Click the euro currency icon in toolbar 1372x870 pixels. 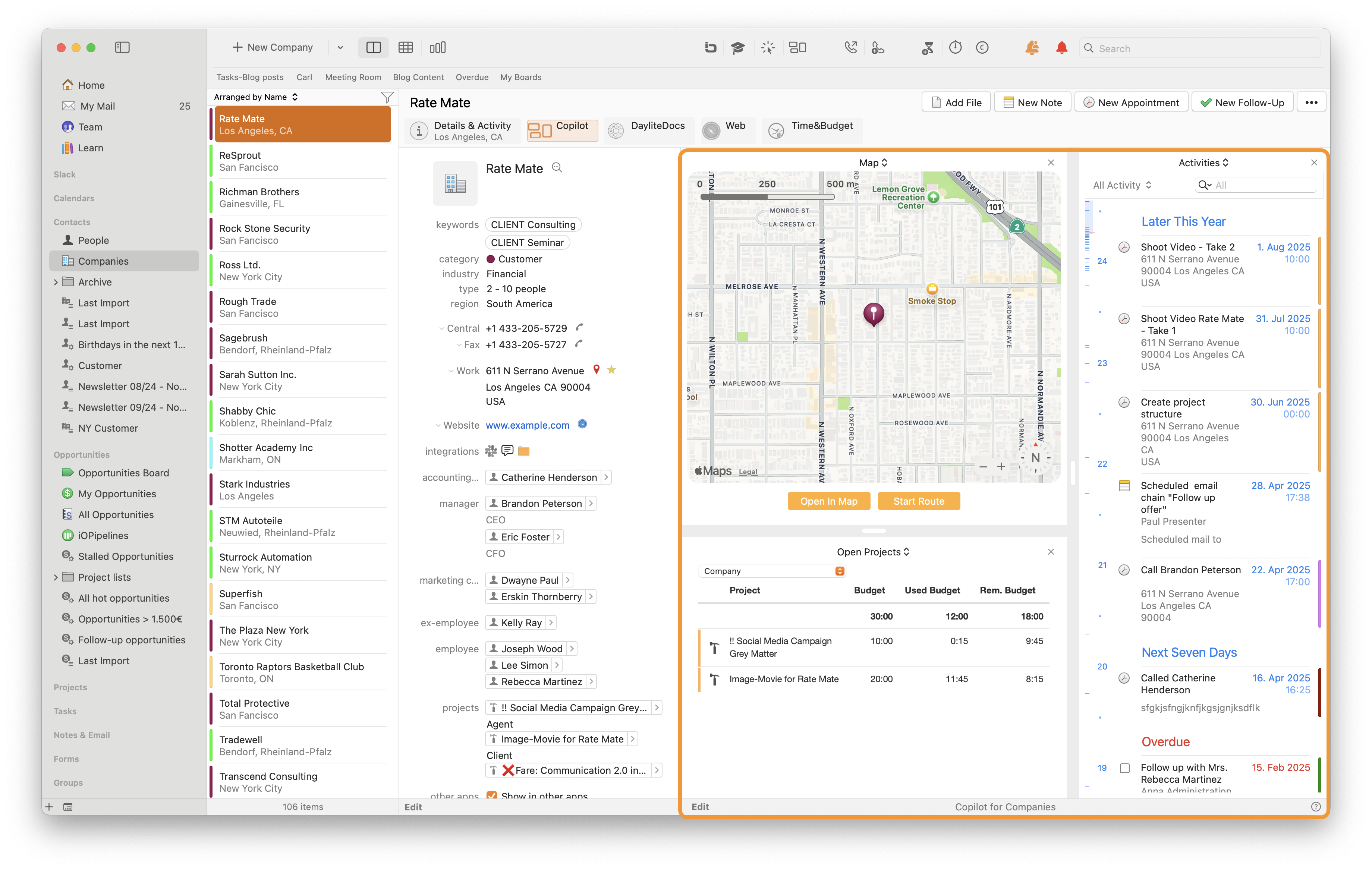(982, 48)
